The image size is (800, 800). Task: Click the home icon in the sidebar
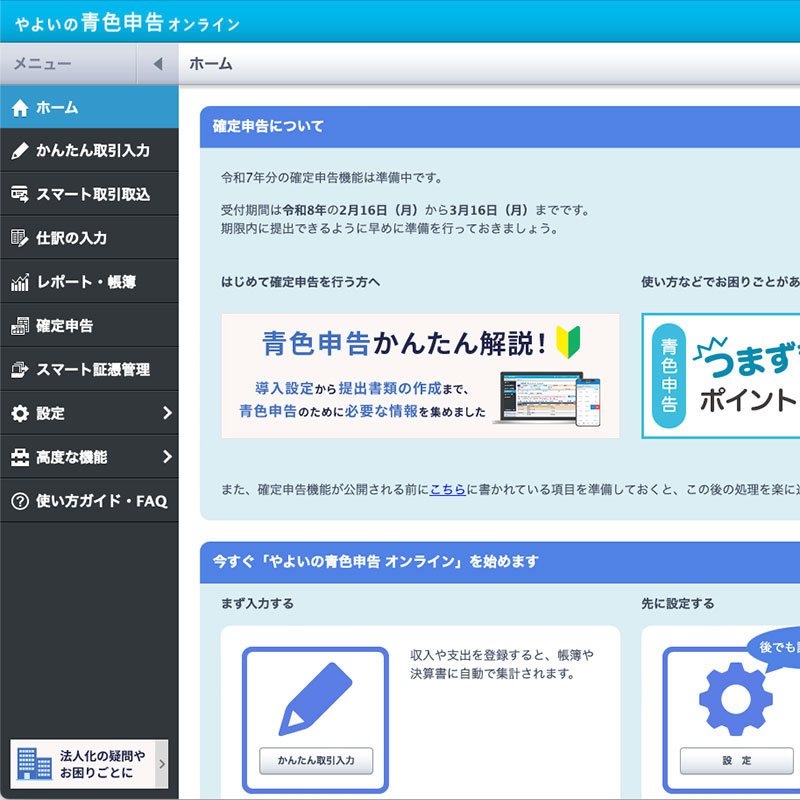pyautogui.click(x=20, y=108)
